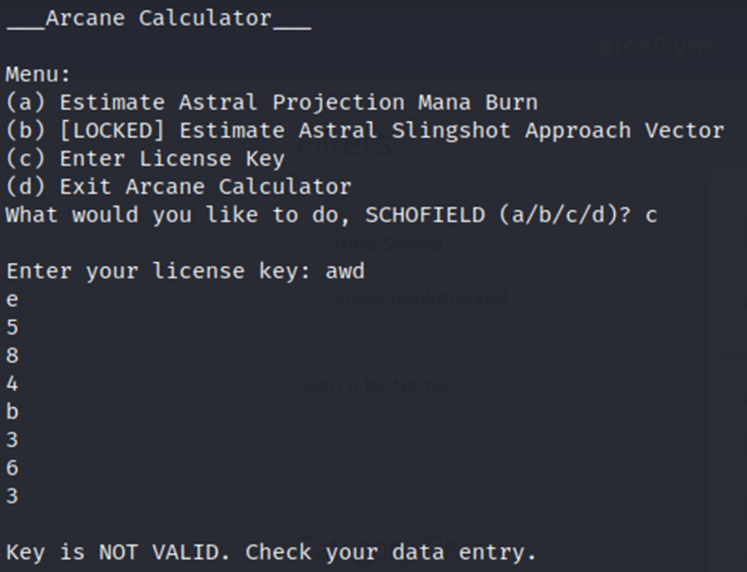Click the faint Filters heading
This screenshot has width=747, height=572.
point(344,147)
